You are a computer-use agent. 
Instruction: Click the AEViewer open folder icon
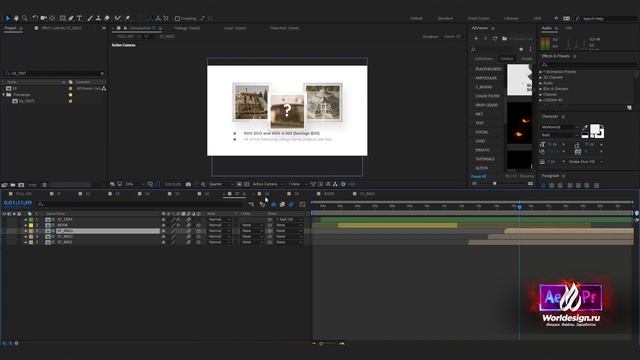pos(504,38)
